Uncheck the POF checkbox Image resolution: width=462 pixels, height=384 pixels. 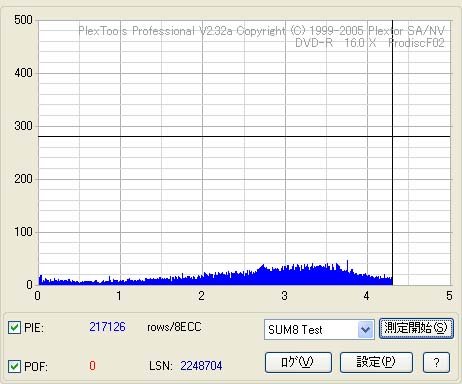(14, 366)
